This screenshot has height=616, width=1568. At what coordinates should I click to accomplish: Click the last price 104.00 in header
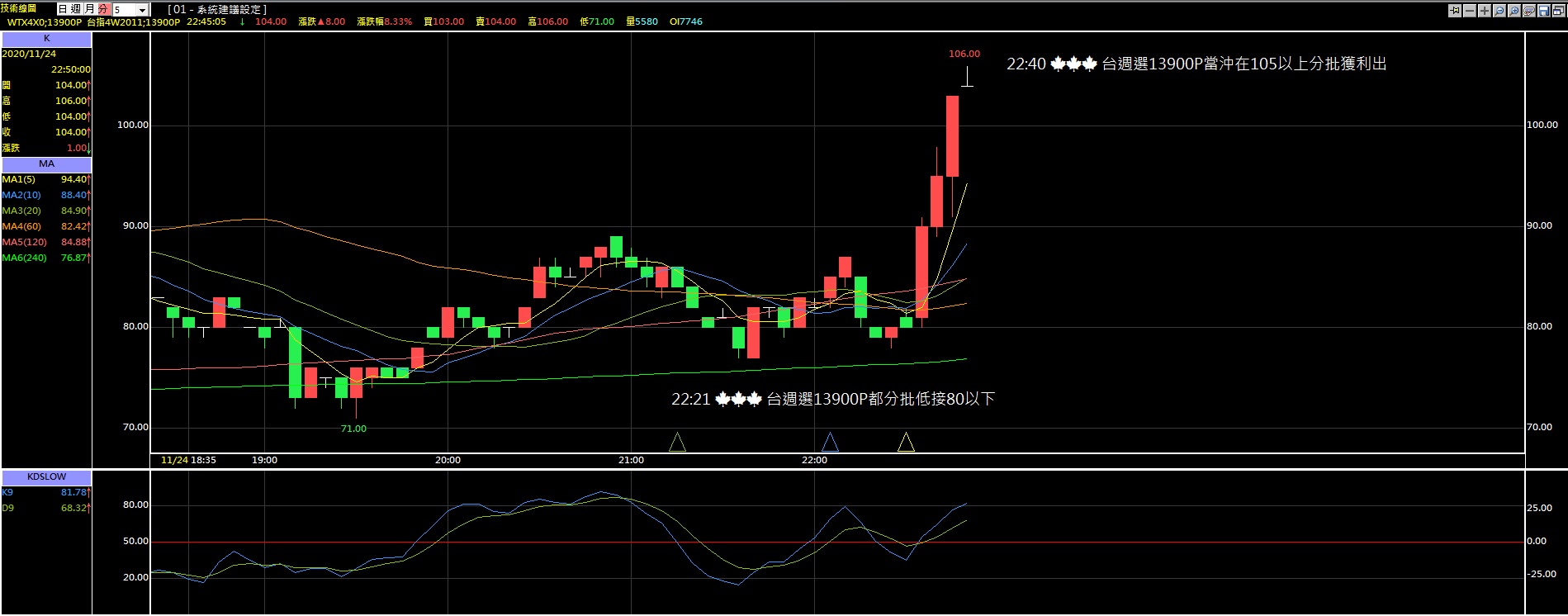[x=271, y=22]
